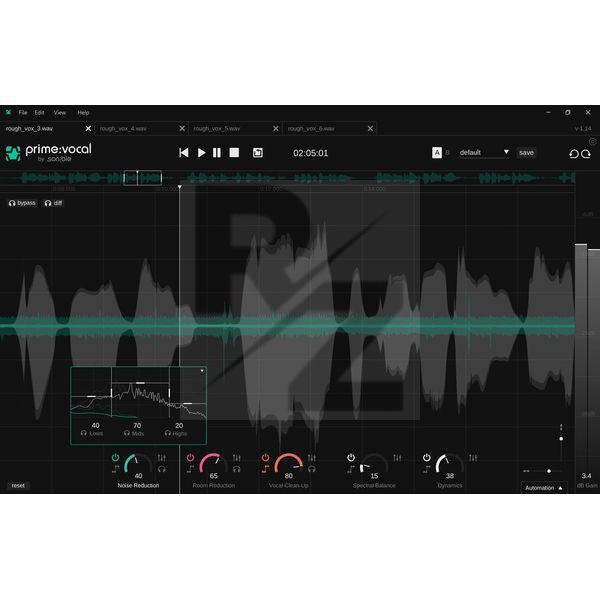
Task: Click the Noise Reduction knob
Action: pos(138,464)
